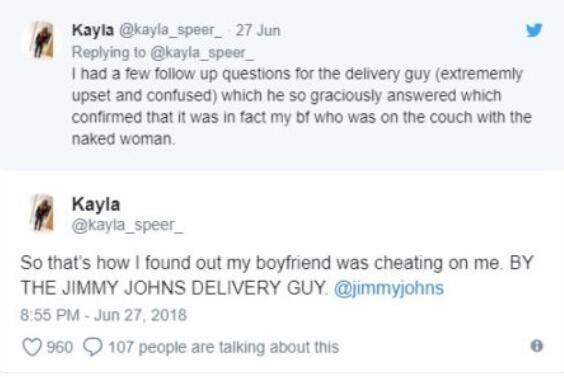The width and height of the screenshot is (564, 377).
Task: Open '107 people are talking about this'
Action: pyautogui.click(x=224, y=347)
